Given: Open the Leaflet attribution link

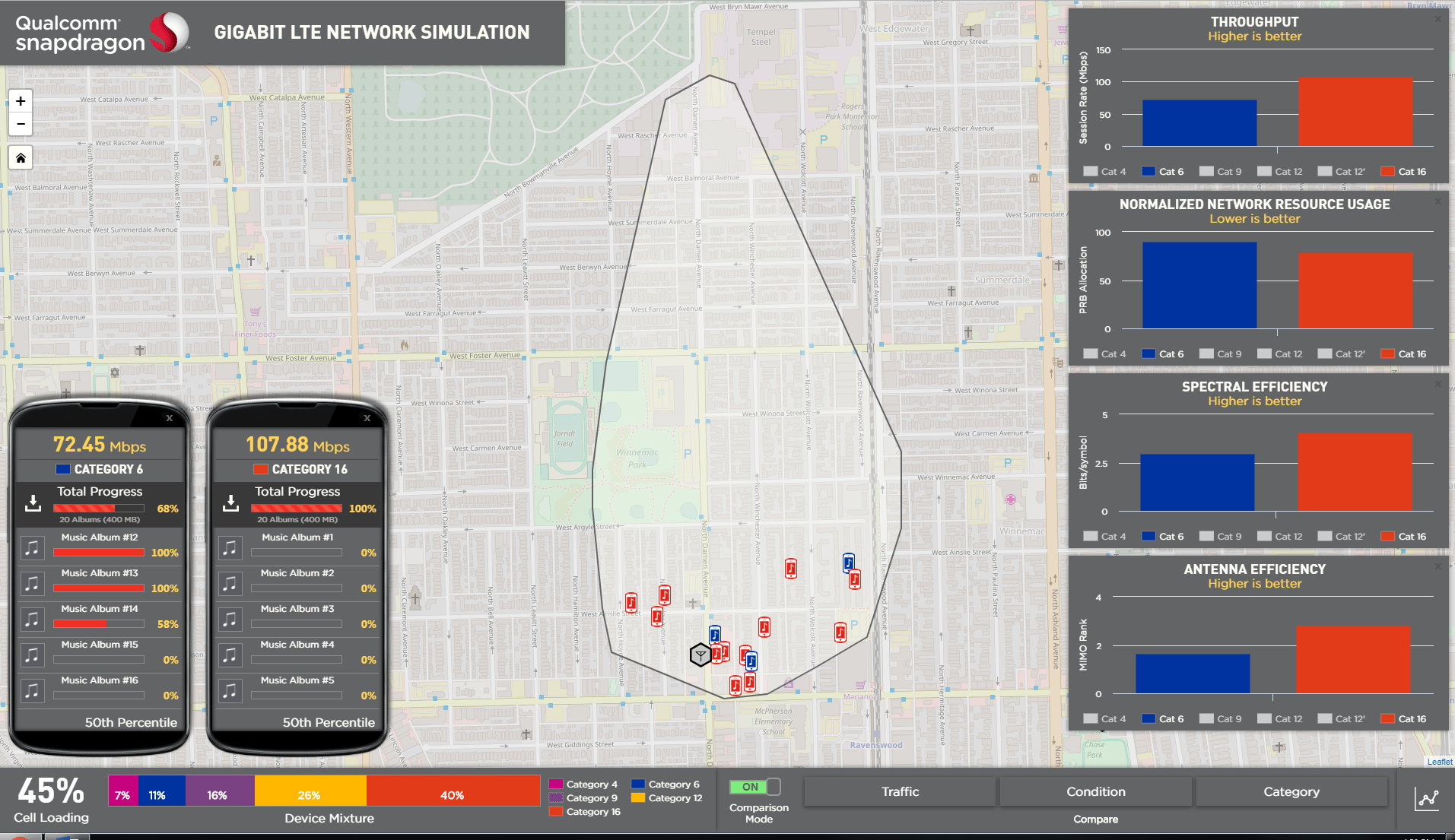Looking at the screenshot, I should coord(1439,762).
